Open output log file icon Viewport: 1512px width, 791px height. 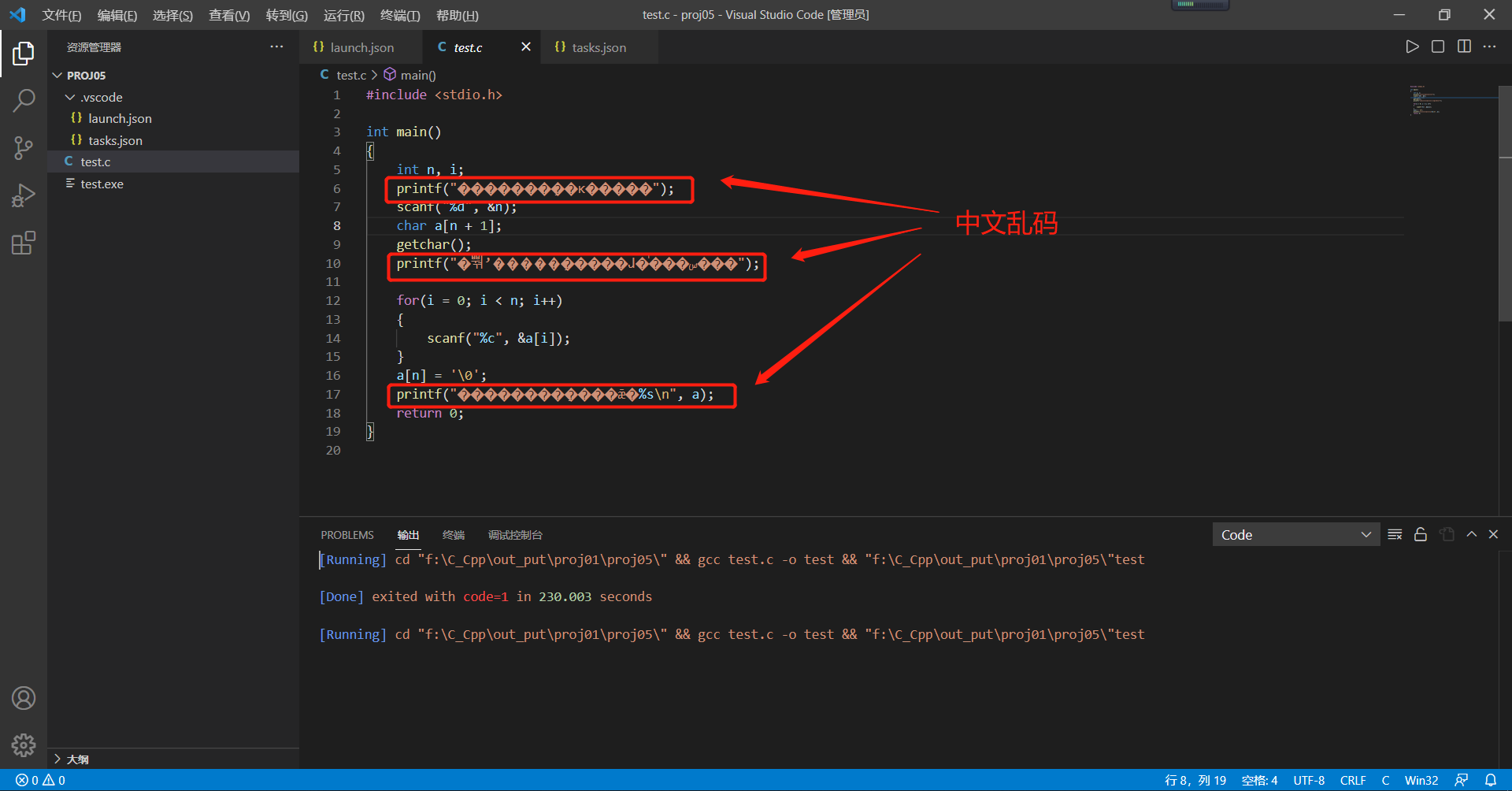click(x=1447, y=534)
